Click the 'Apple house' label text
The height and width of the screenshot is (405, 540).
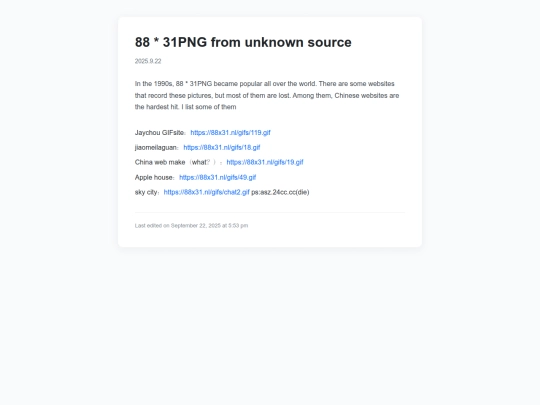154,177
